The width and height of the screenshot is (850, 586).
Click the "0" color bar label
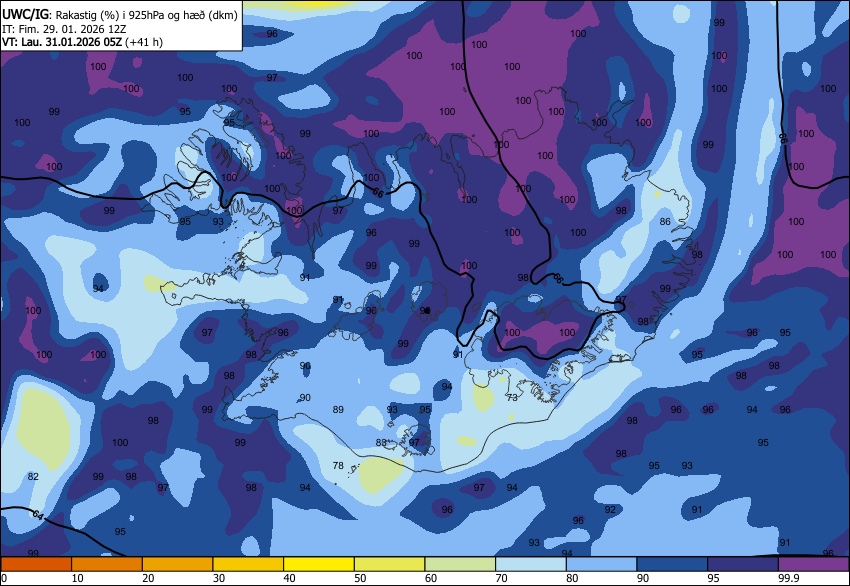pyautogui.click(x=4, y=578)
